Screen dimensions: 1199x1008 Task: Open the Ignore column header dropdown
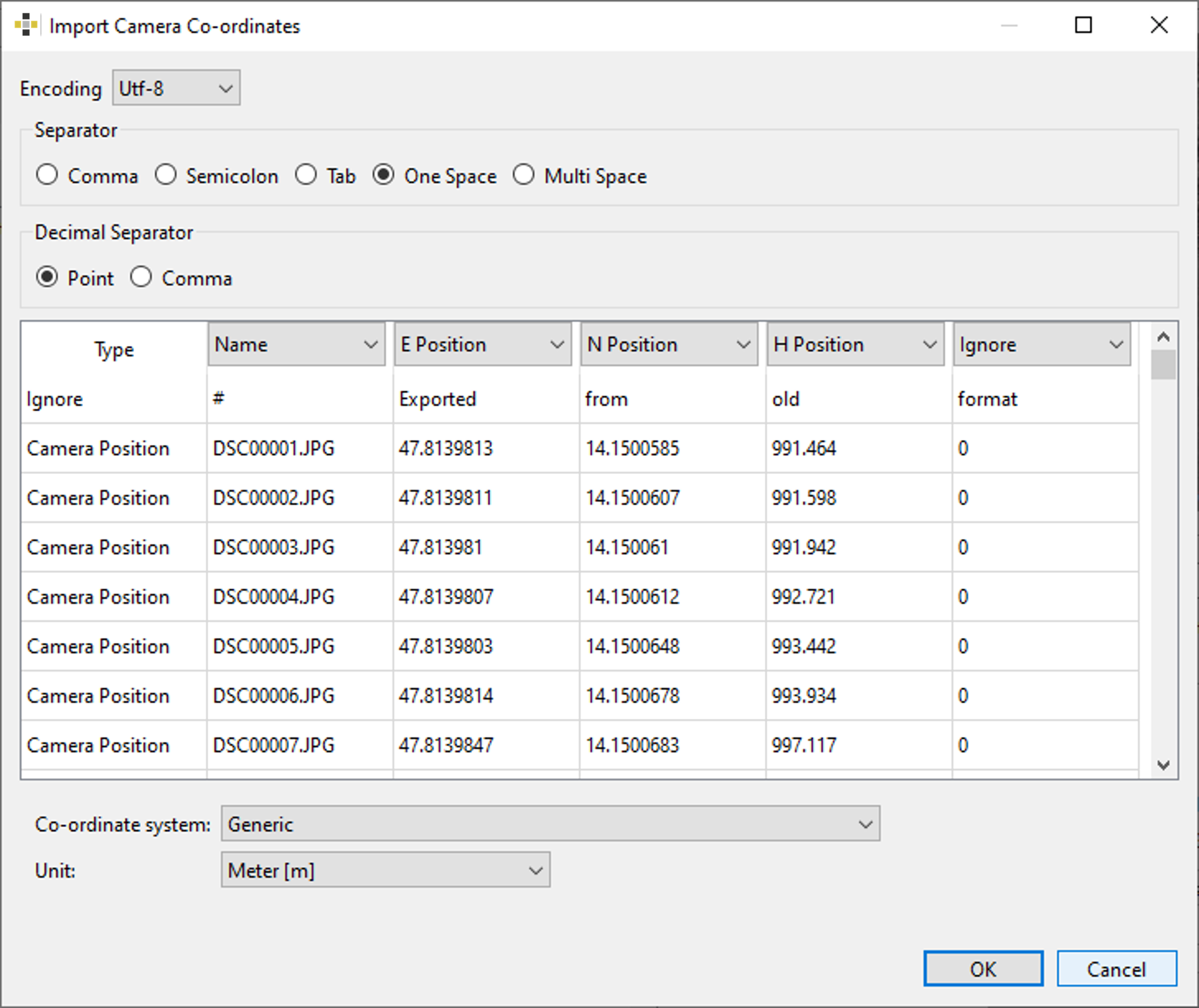coord(1042,345)
